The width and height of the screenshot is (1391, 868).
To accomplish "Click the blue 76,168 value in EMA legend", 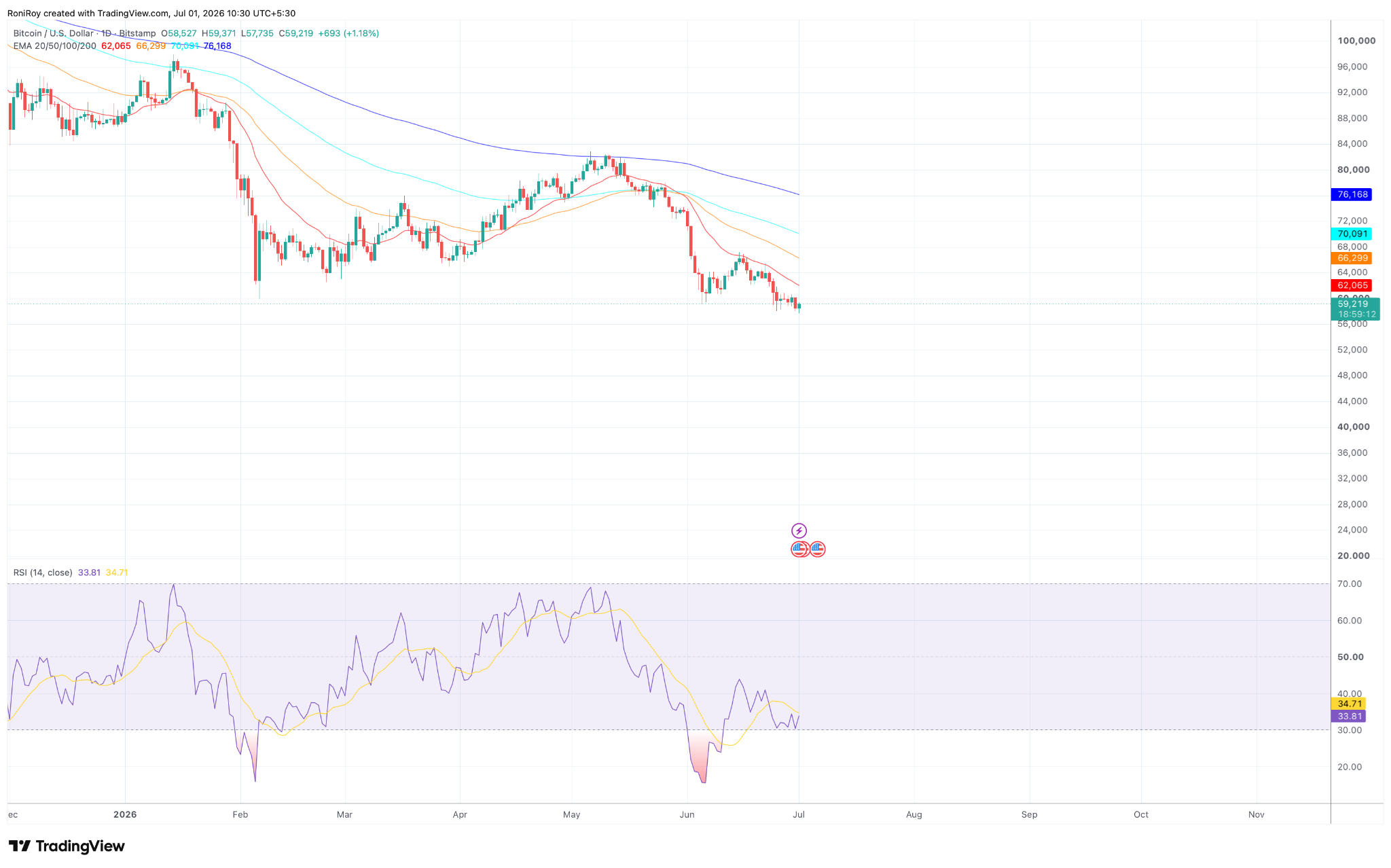I will [x=217, y=46].
